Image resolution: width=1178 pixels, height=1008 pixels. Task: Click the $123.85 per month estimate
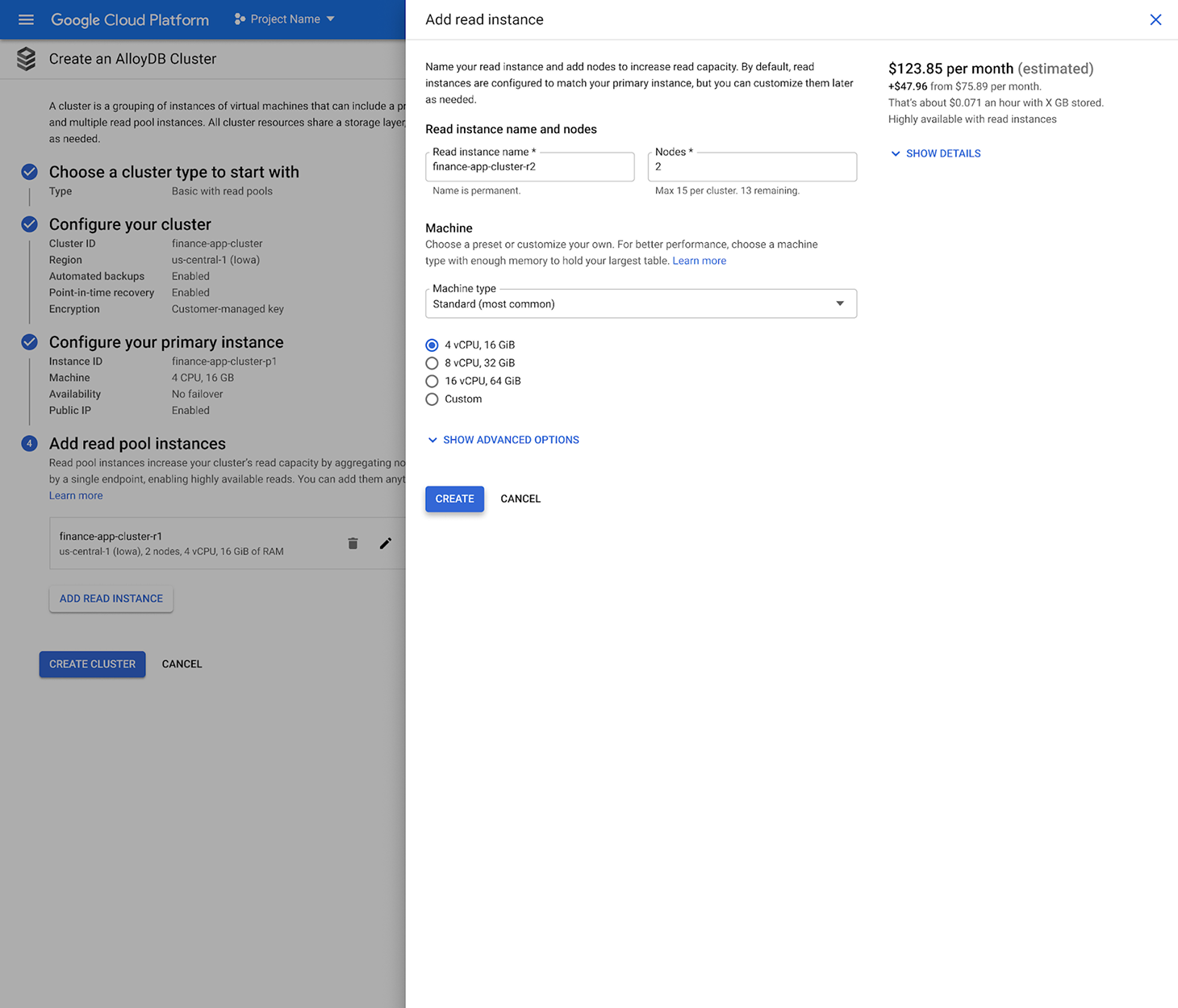coord(991,69)
